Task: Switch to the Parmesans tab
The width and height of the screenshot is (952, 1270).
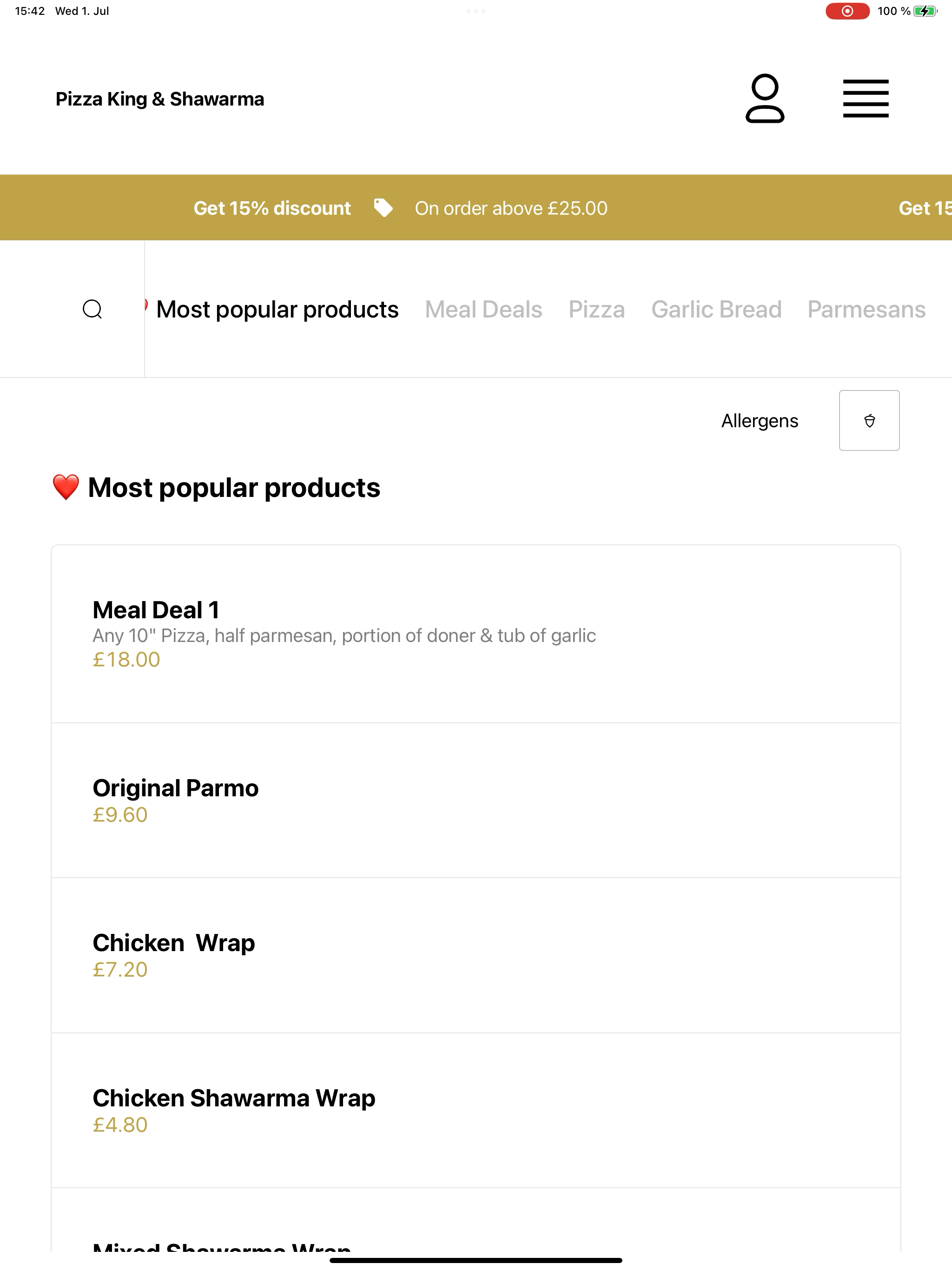Action: click(866, 310)
